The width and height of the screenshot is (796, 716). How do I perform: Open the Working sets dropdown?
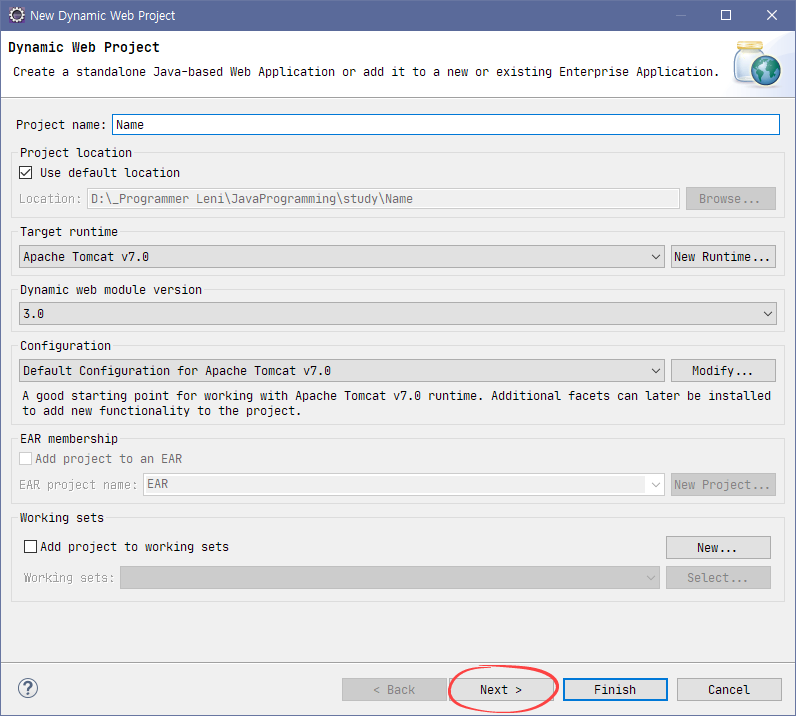pyautogui.click(x=390, y=578)
